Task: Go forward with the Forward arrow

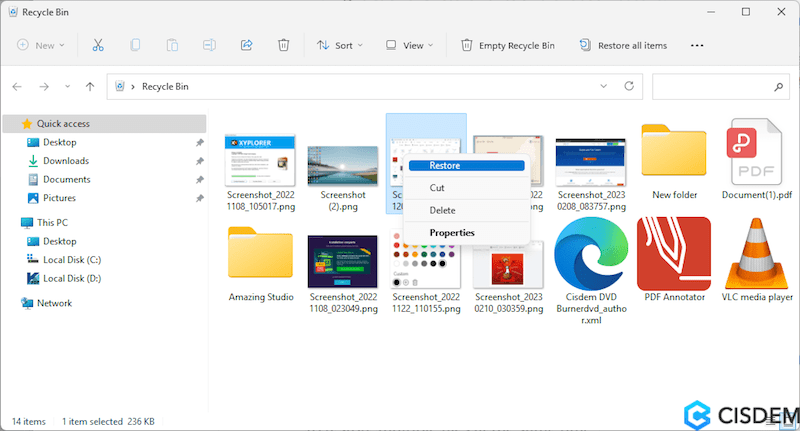Action: coord(44,87)
